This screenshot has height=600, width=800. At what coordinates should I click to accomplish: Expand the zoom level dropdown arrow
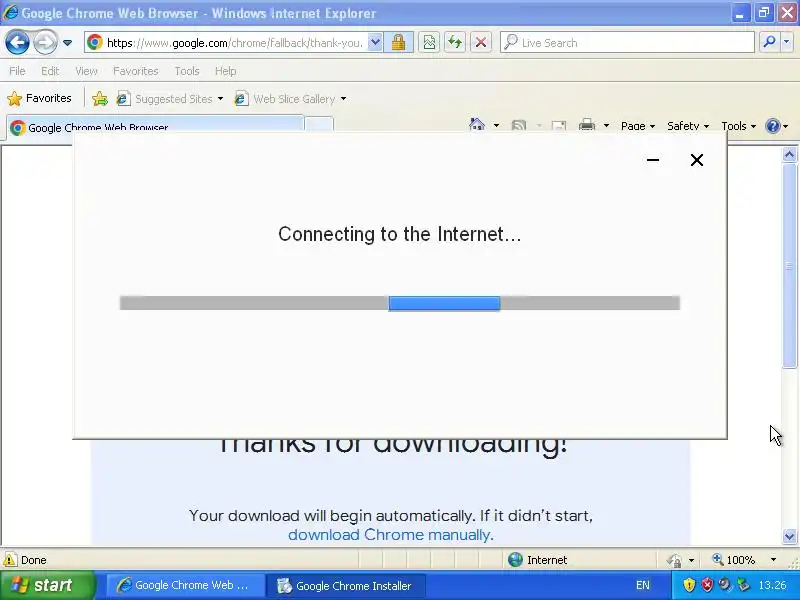pos(773,560)
